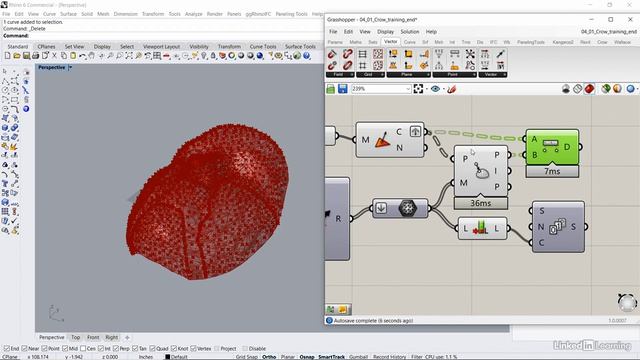
Task: Click the blue Render sphere icon in Rhino
Action: [x=260, y=56]
